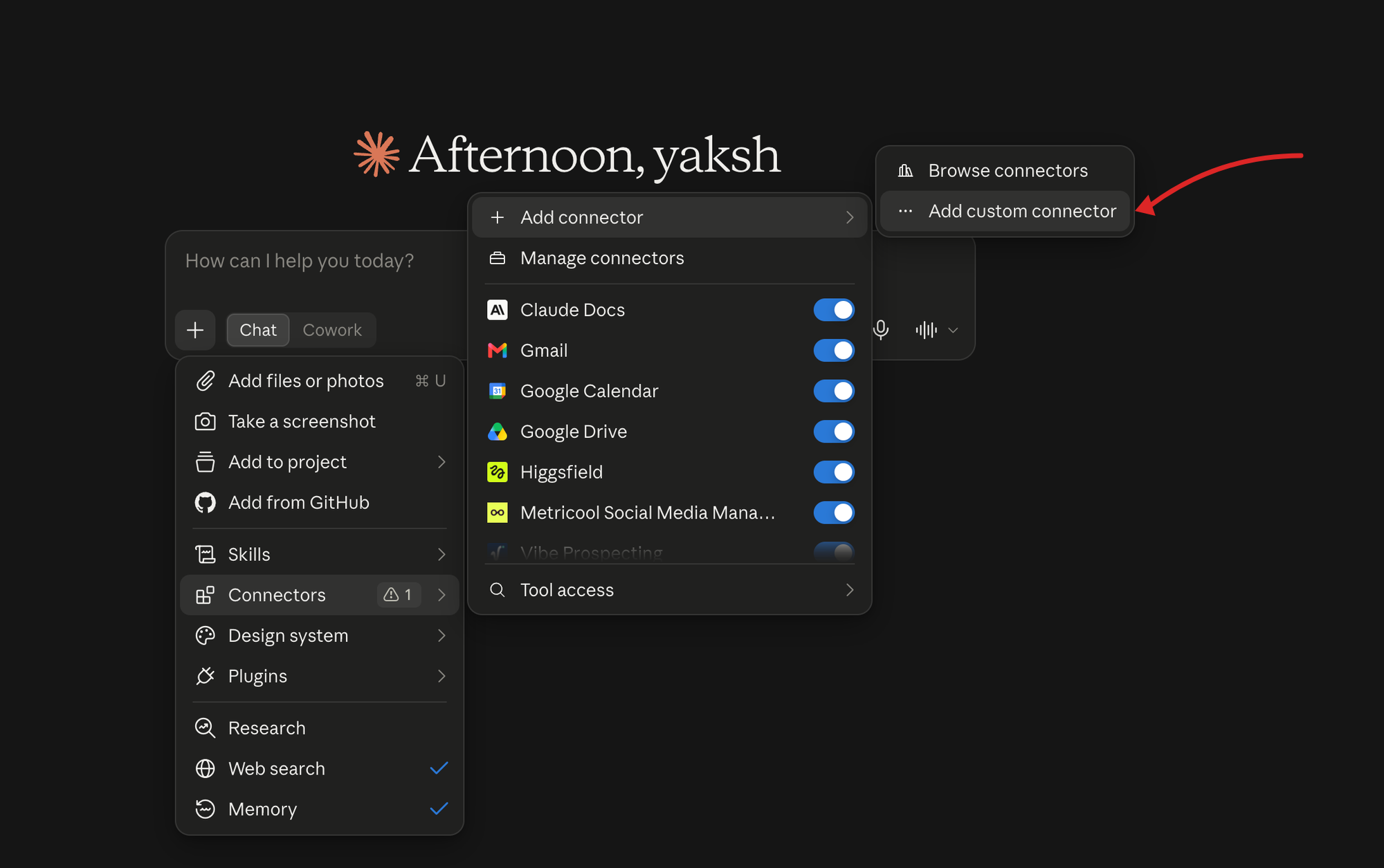Click the Google Drive logo icon
This screenshot has width=1384, height=868.
coord(498,432)
